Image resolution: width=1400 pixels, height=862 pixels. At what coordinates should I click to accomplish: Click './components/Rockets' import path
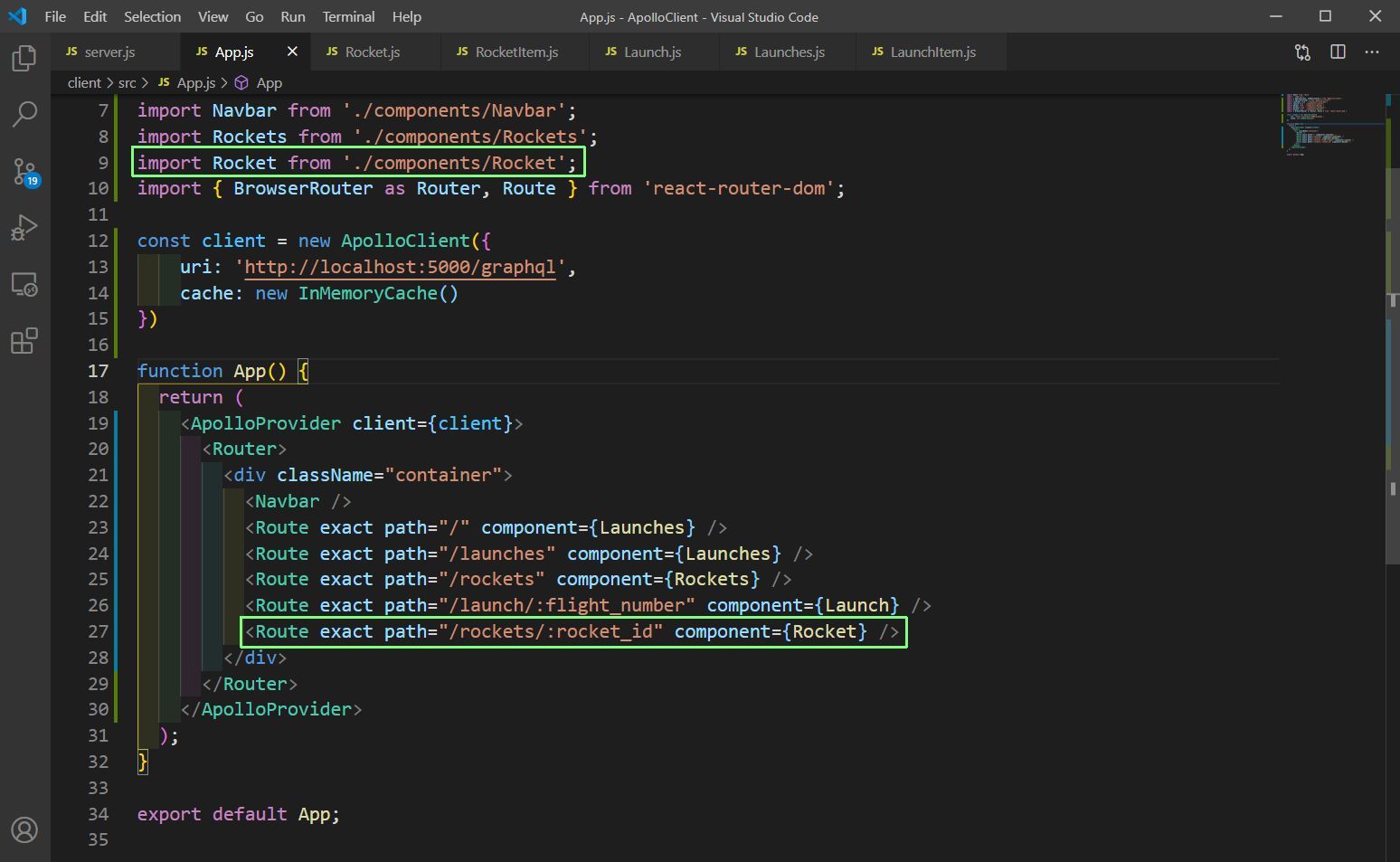click(x=470, y=137)
